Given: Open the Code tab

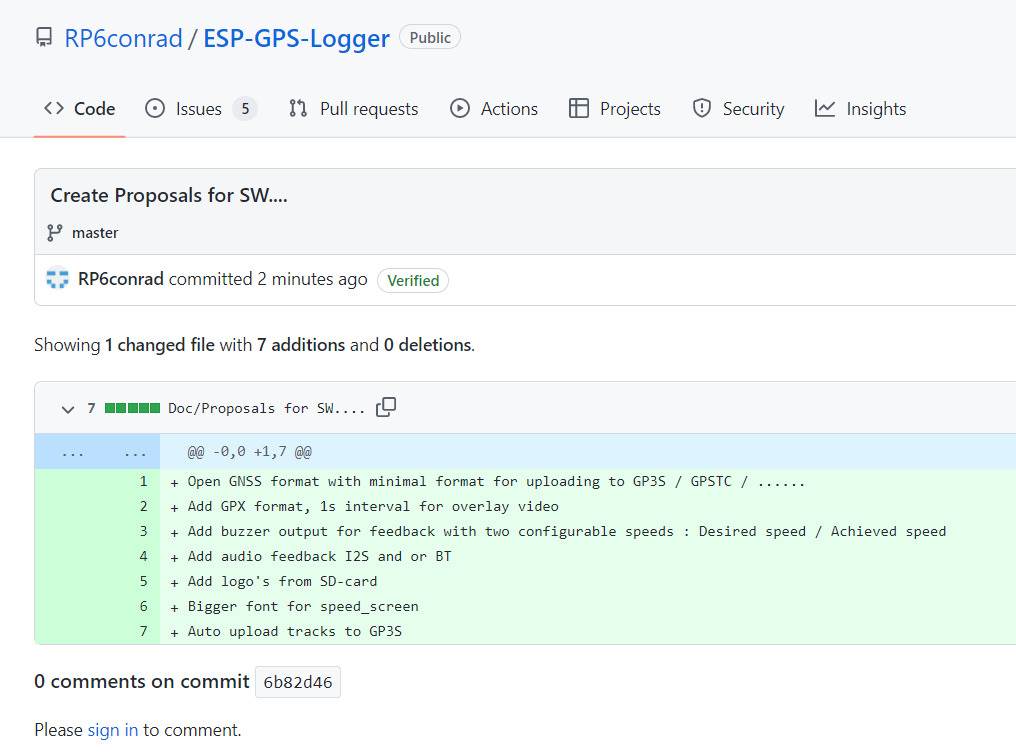Looking at the screenshot, I should tap(80, 109).
